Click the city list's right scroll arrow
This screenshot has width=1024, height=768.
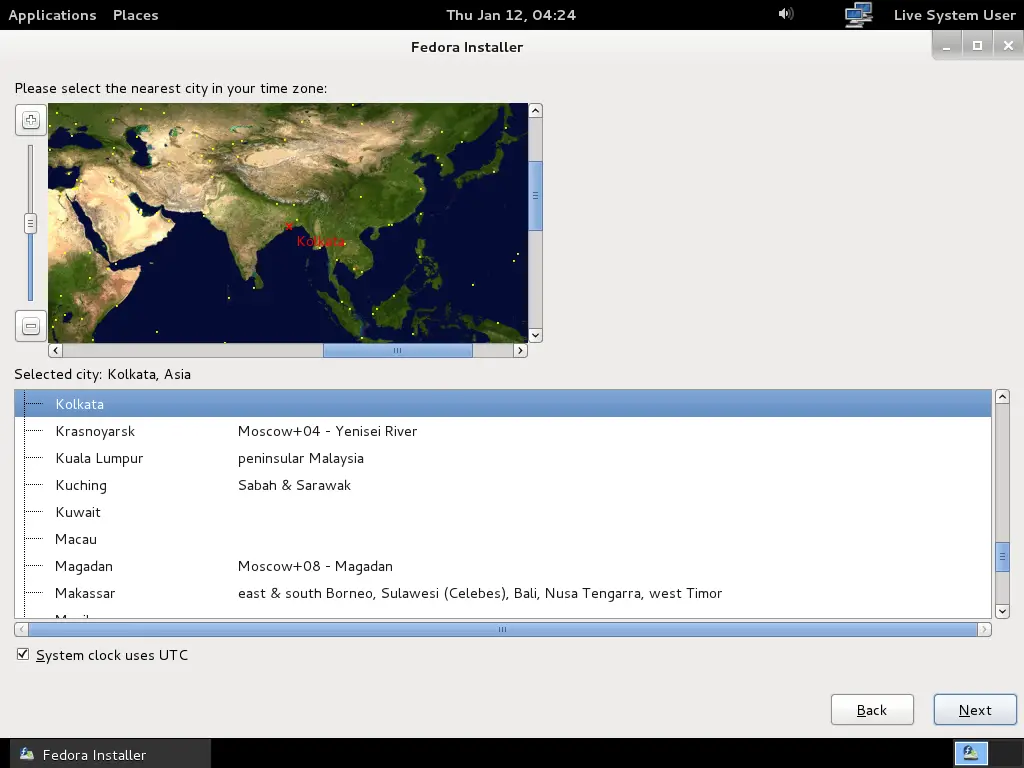984,630
